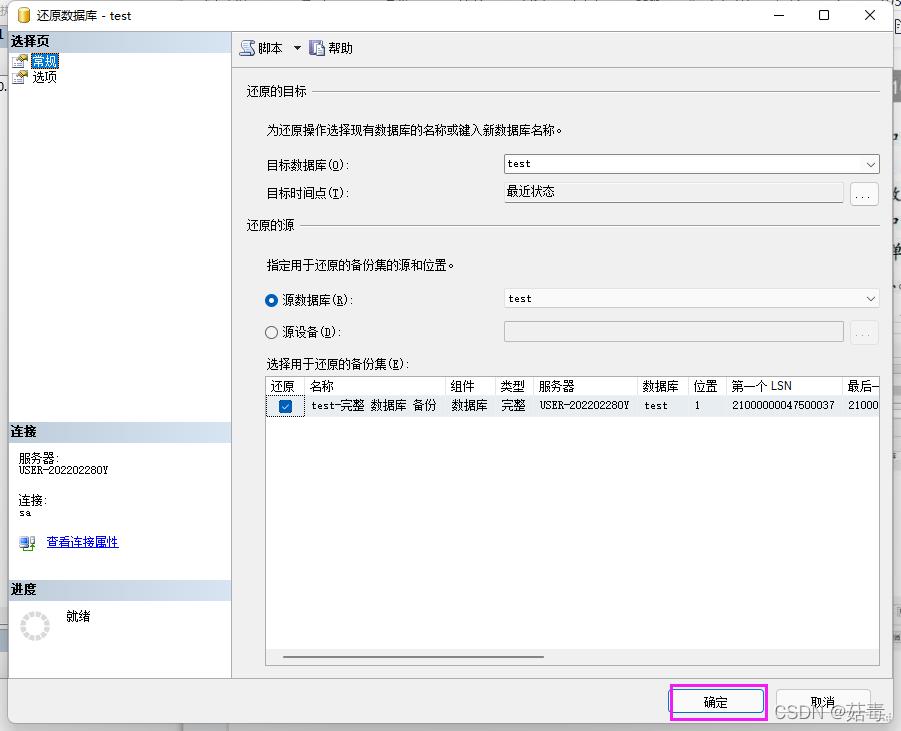Click the 源设备 path field
Screen dimensions: 901x731
673,332
